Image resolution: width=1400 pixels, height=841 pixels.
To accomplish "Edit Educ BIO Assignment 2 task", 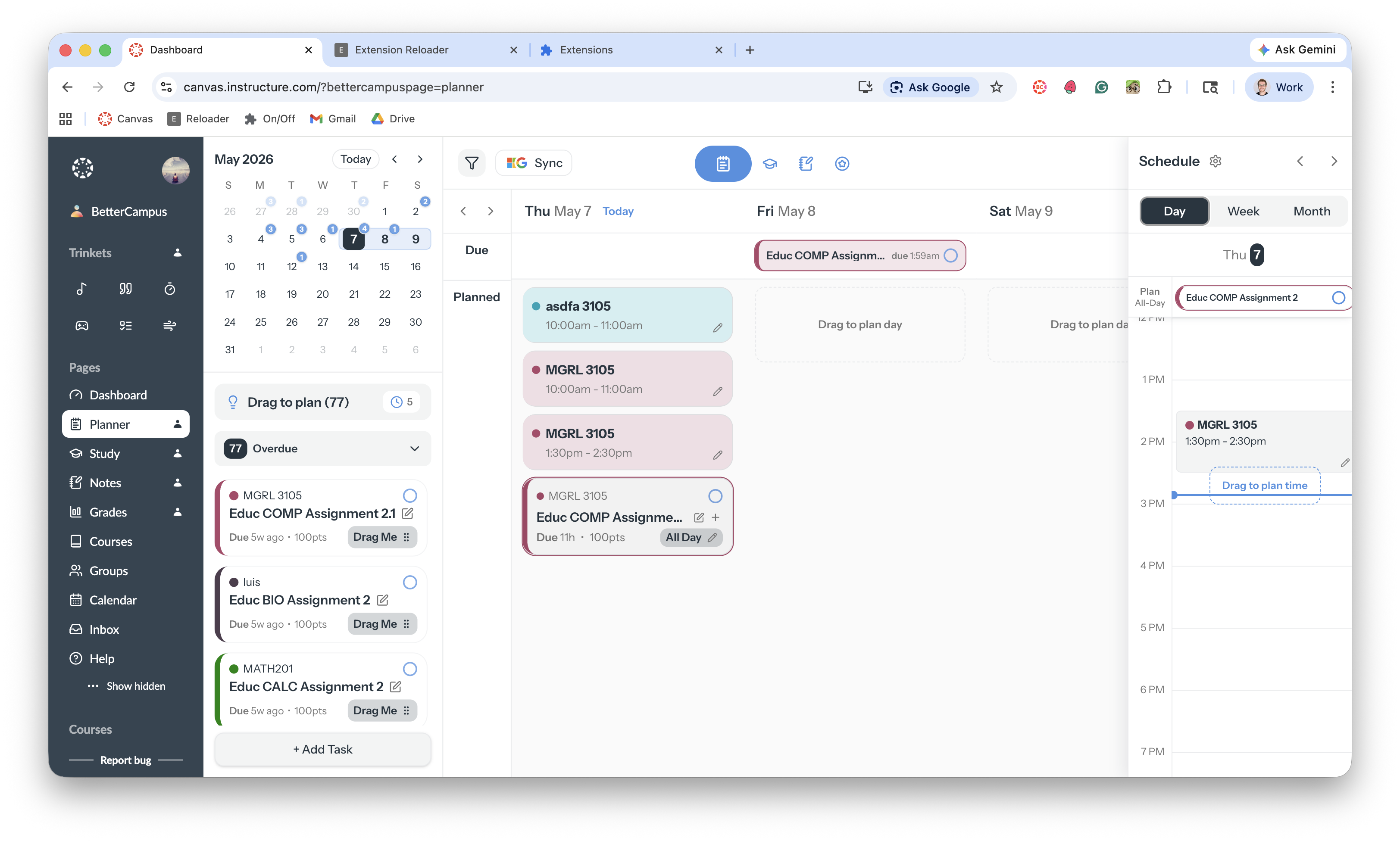I will 383,600.
